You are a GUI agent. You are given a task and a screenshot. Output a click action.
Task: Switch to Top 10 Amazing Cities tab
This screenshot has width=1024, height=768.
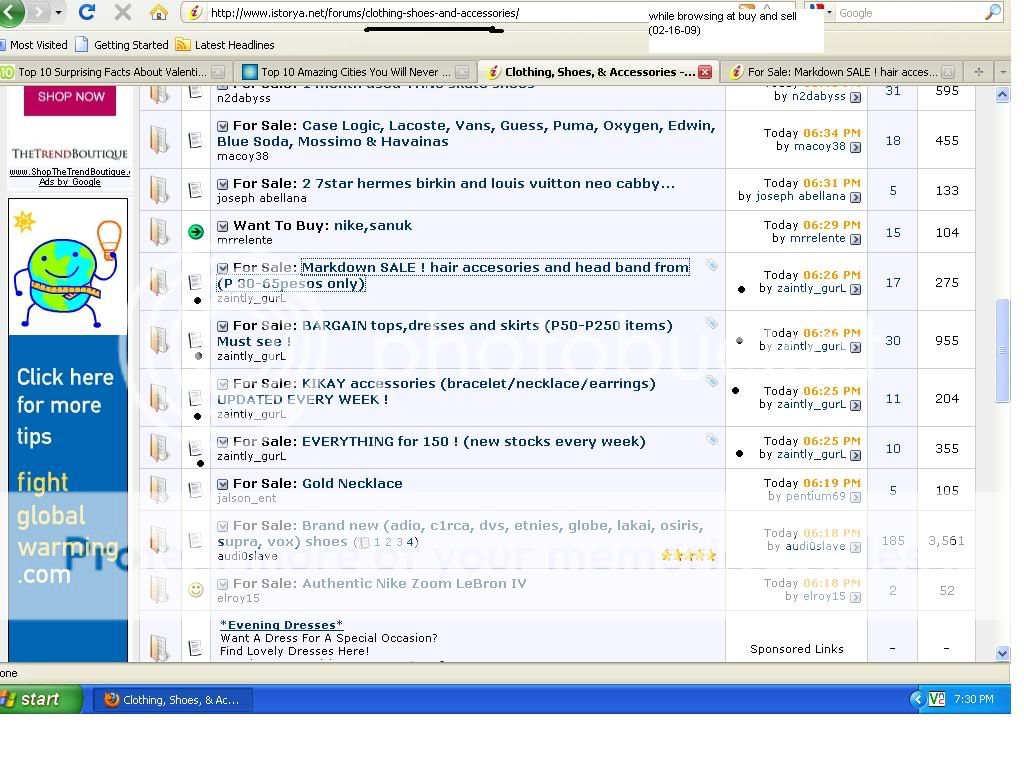[x=348, y=72]
